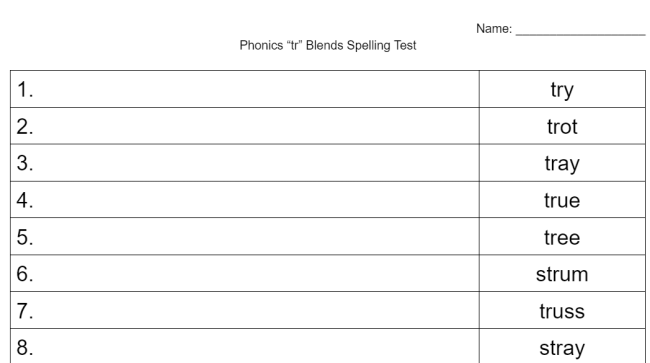Select the word "truss" in the table
This screenshot has width=650, height=363.
click(562, 311)
